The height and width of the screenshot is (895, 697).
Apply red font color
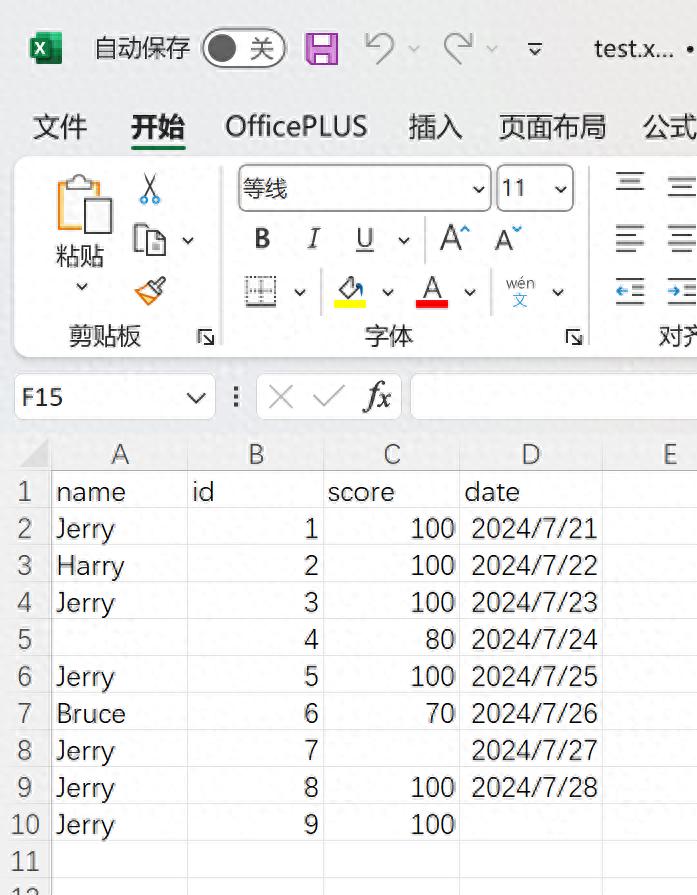pos(432,292)
